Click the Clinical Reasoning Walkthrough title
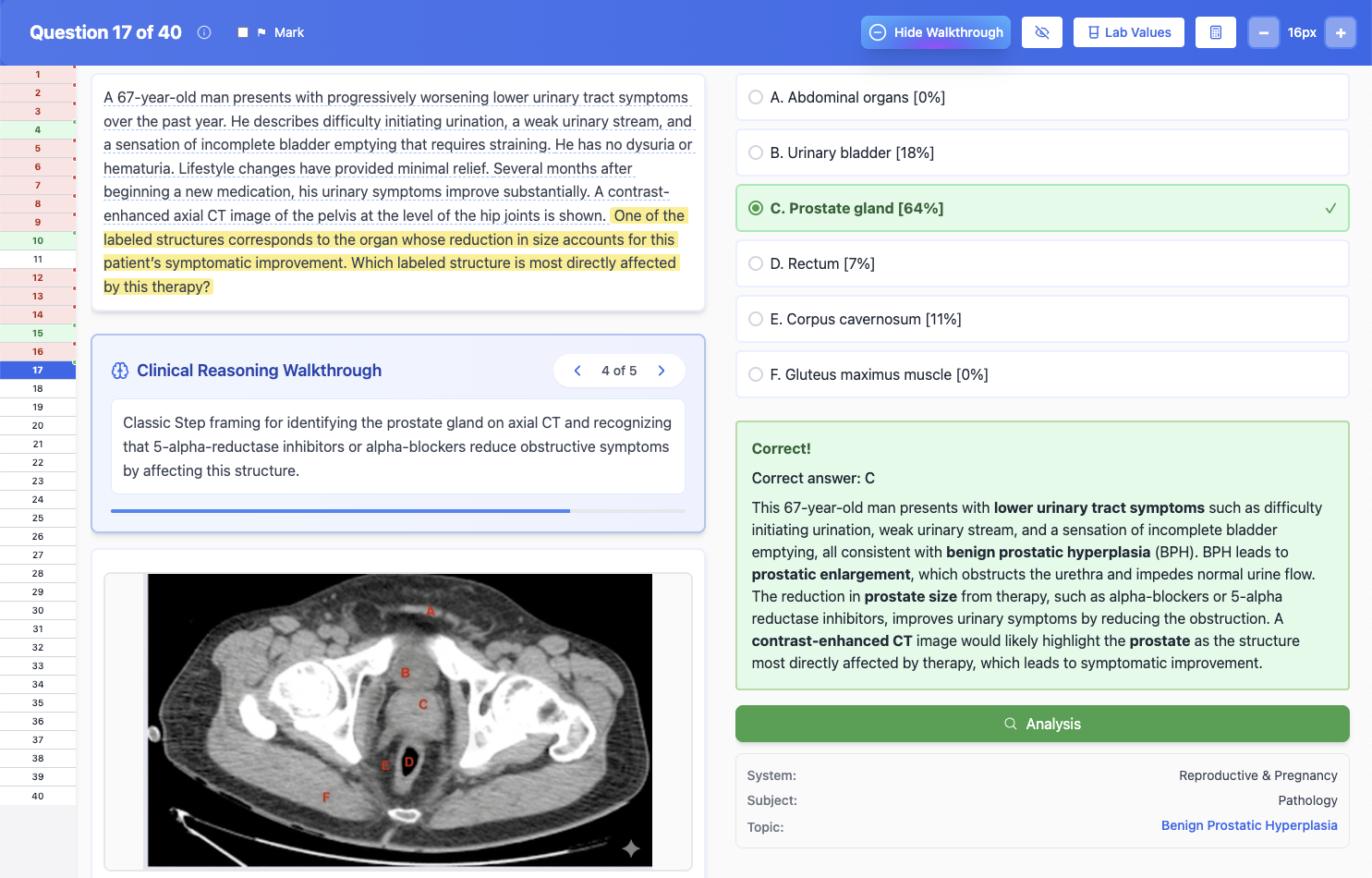The width and height of the screenshot is (1372, 878). coord(260,371)
